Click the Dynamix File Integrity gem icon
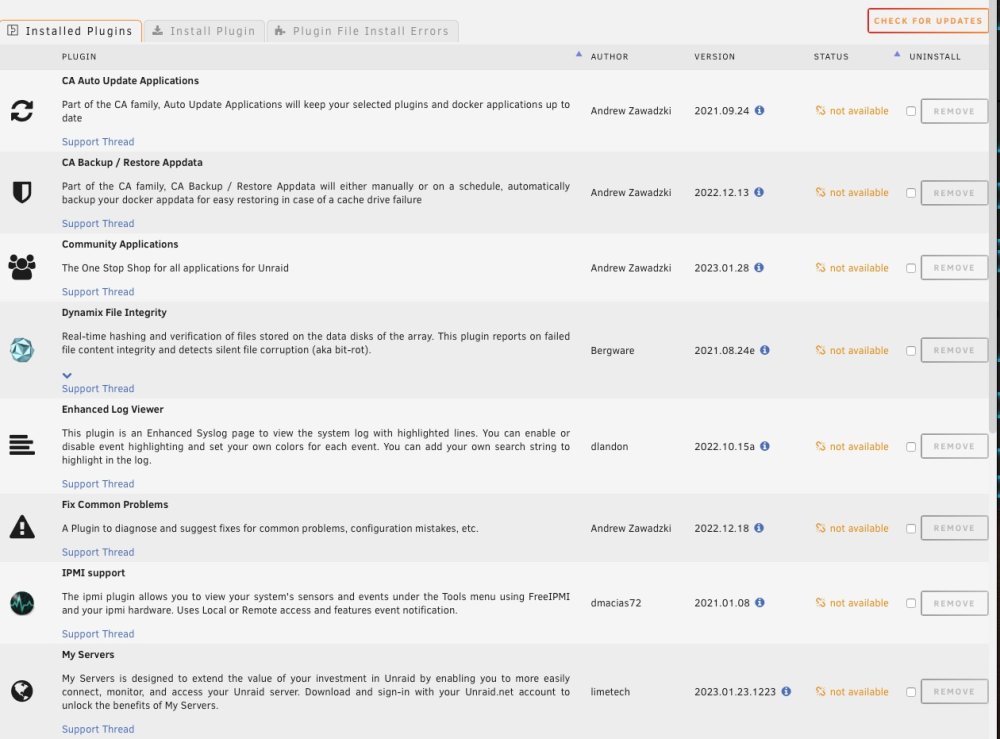Viewport: 1000px width, 739px height. click(x=22, y=349)
